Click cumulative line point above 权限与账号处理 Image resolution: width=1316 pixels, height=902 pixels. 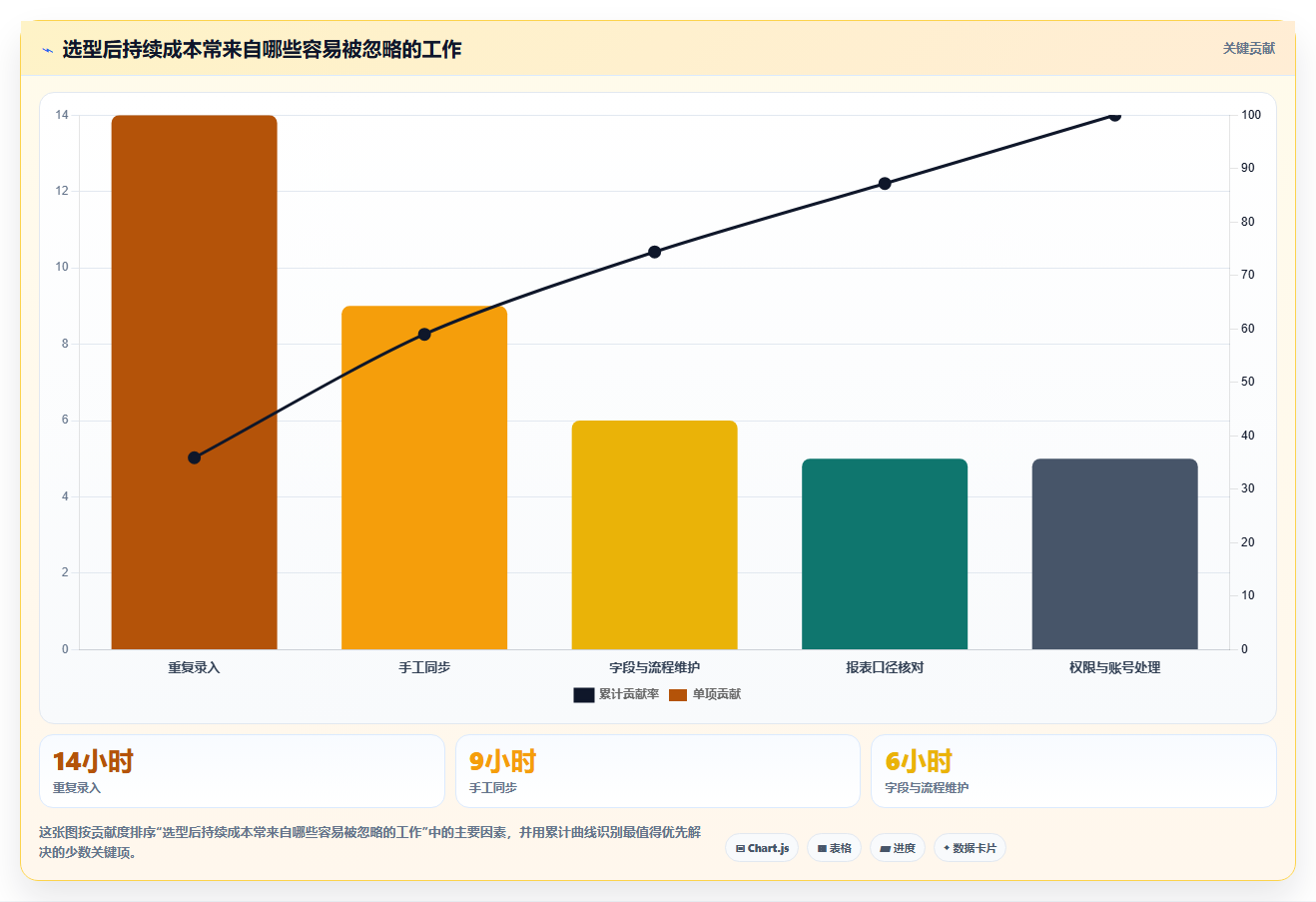[x=1115, y=115]
